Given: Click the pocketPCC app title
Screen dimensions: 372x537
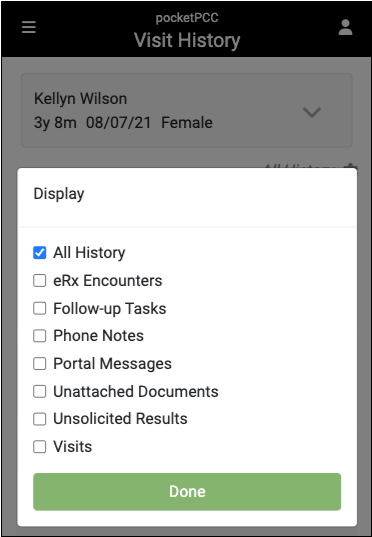Looking at the screenshot, I should tap(187, 17).
